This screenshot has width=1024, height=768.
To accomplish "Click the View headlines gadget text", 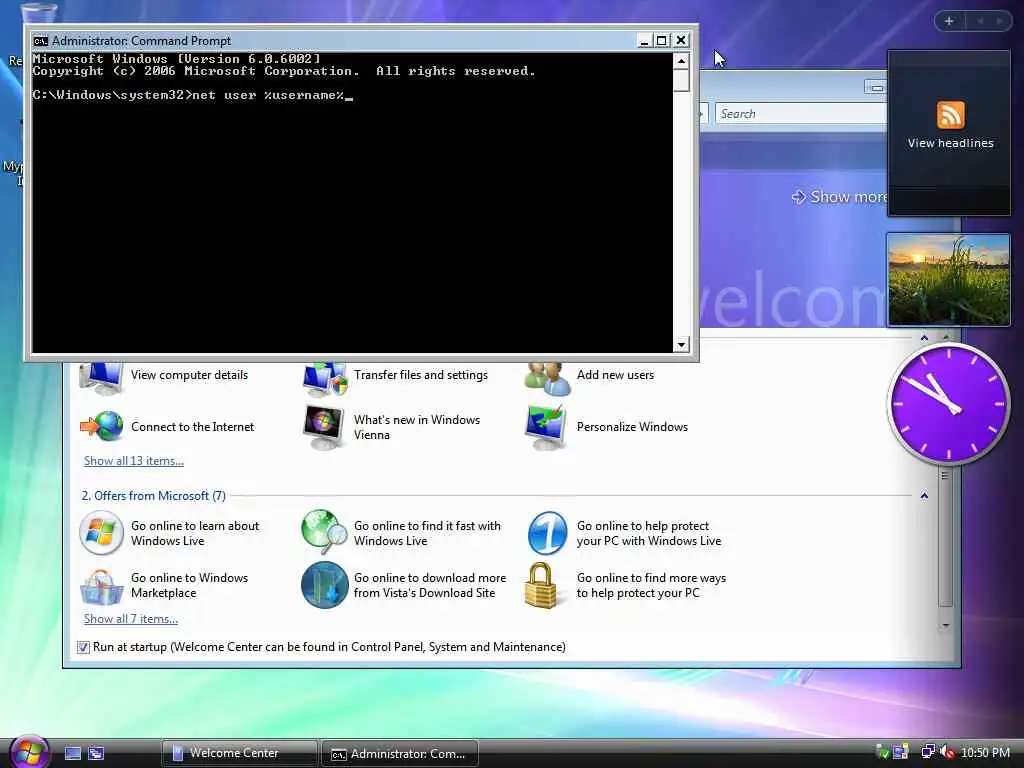I will (x=950, y=143).
